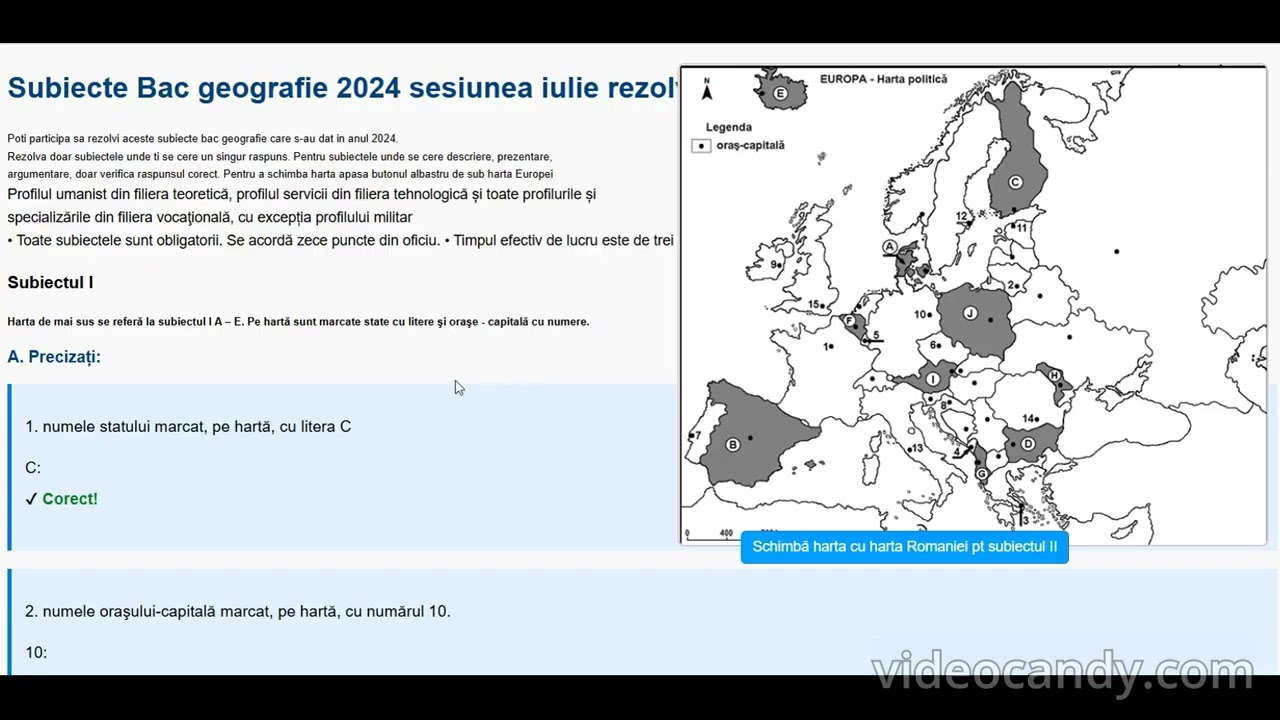Select the 'Subiecte Bac geografie 2024' page heading
Screen dimensions: 1280x720
[x=343, y=88]
